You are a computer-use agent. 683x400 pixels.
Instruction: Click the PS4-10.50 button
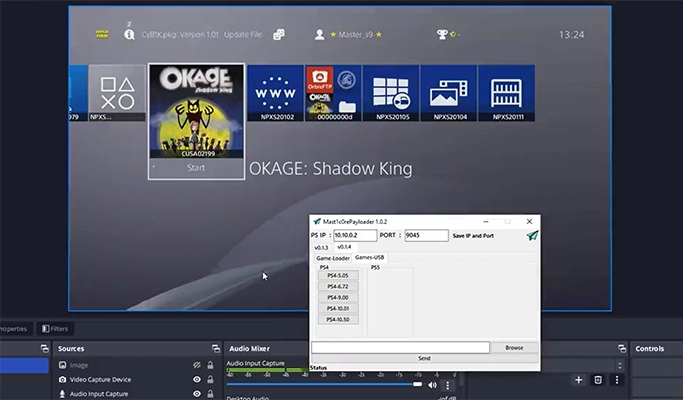click(x=338, y=319)
